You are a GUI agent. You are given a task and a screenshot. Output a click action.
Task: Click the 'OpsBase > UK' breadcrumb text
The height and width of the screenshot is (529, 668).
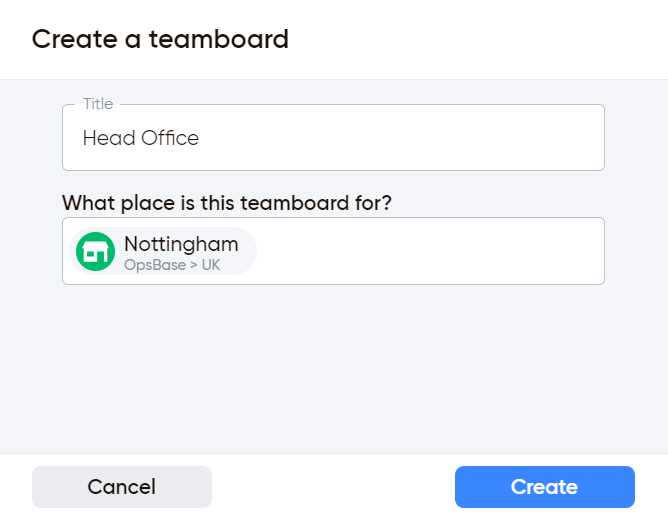[x=172, y=265]
